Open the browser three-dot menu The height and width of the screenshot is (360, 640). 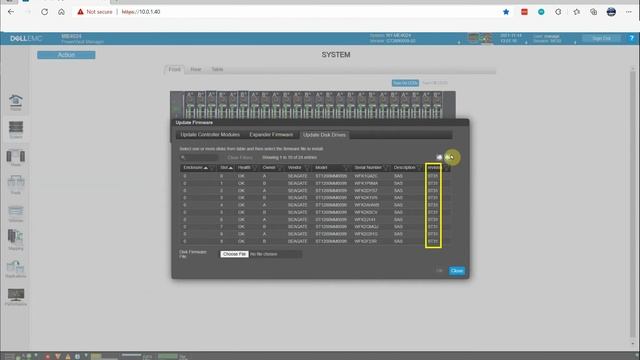click(629, 12)
